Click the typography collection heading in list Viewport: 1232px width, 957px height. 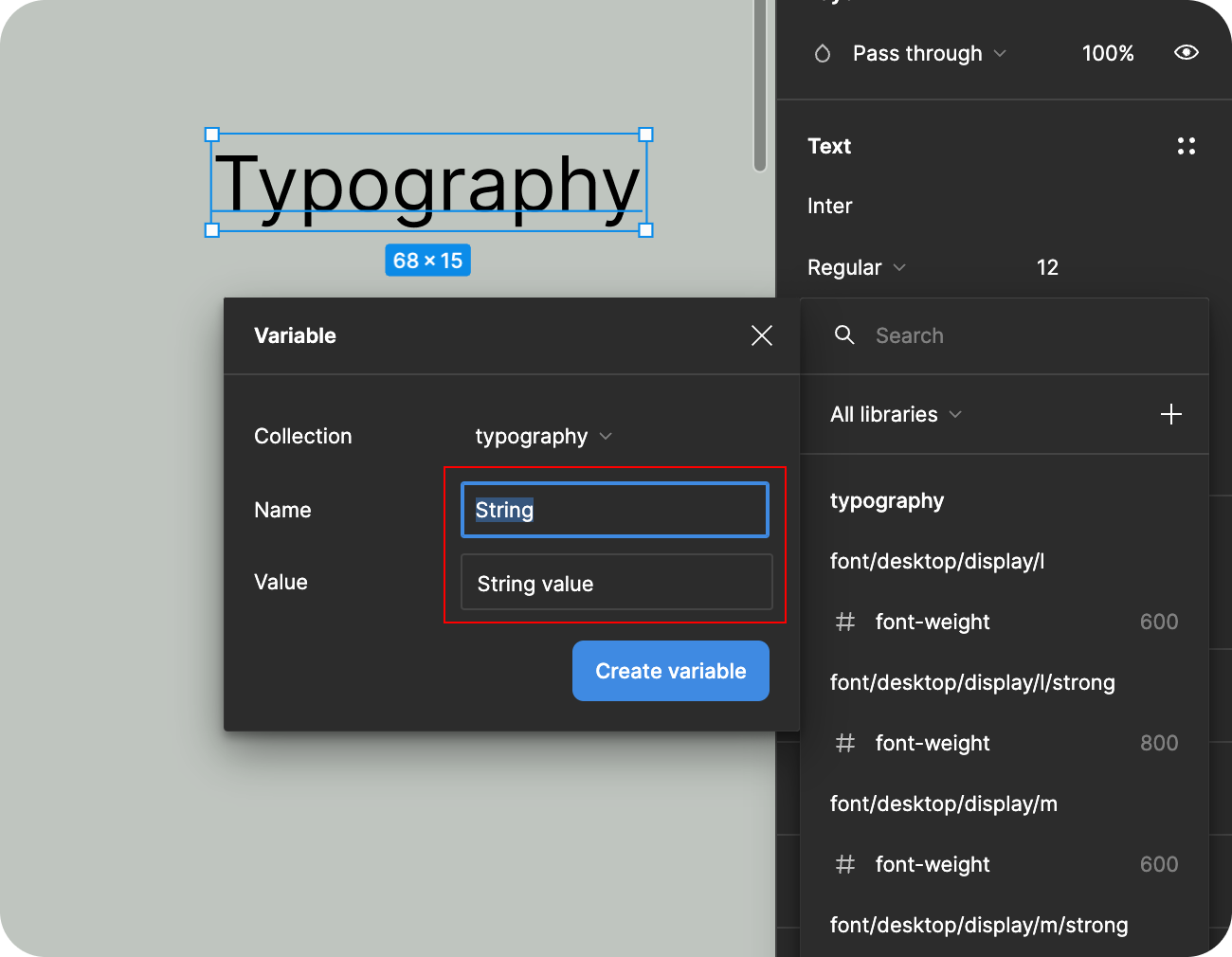point(887,500)
